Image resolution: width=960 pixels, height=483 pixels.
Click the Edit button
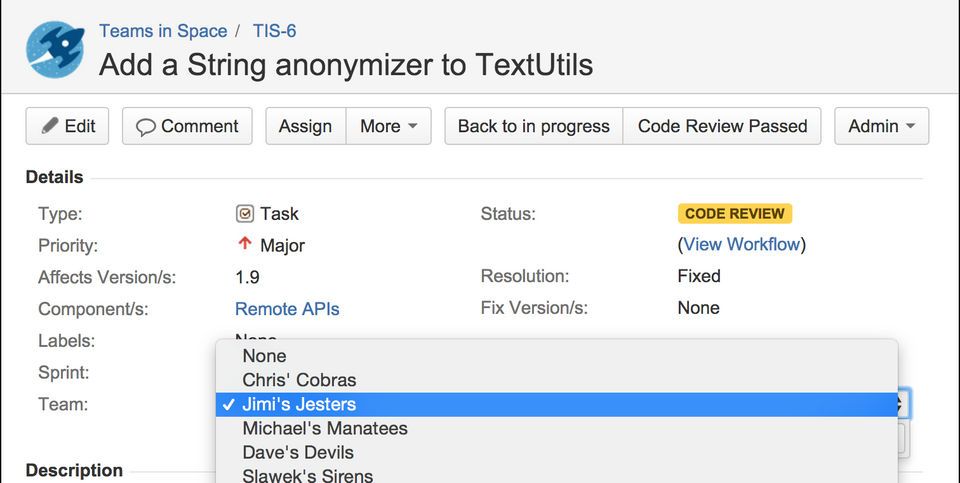pyautogui.click(x=68, y=126)
